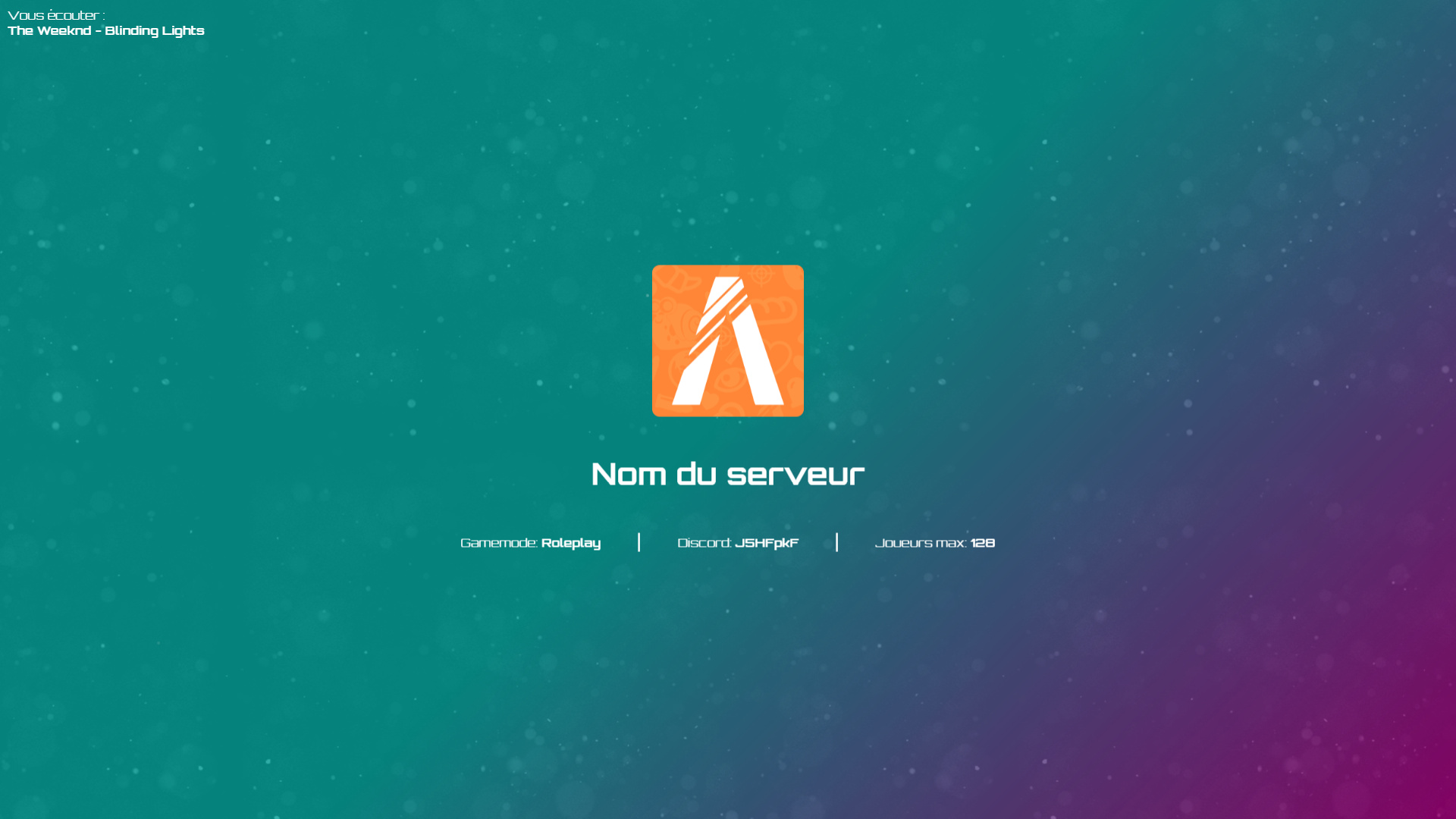Click the 'Nom du serveur' server title
1456x819 pixels.
(728, 474)
